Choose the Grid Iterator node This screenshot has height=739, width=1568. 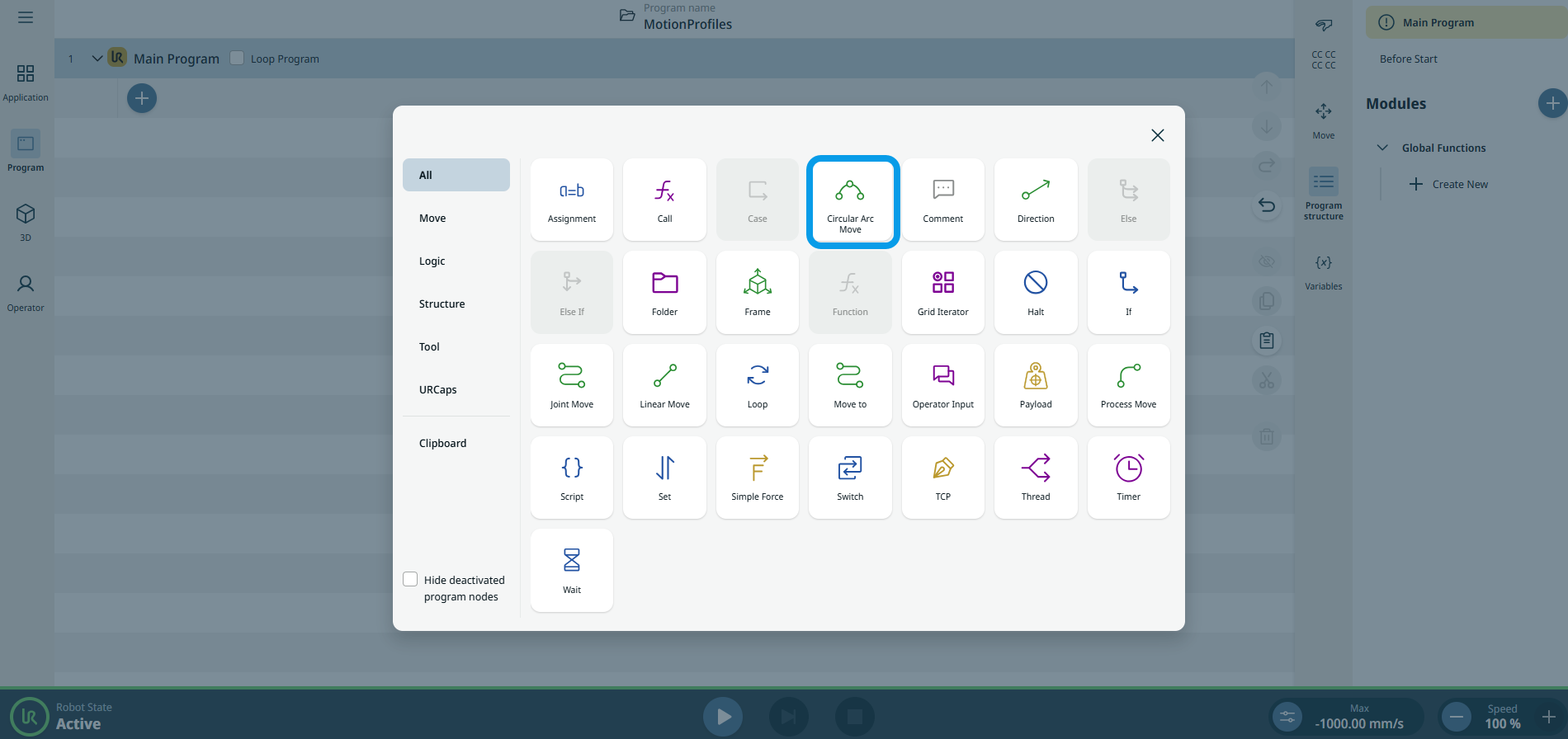pos(942,292)
